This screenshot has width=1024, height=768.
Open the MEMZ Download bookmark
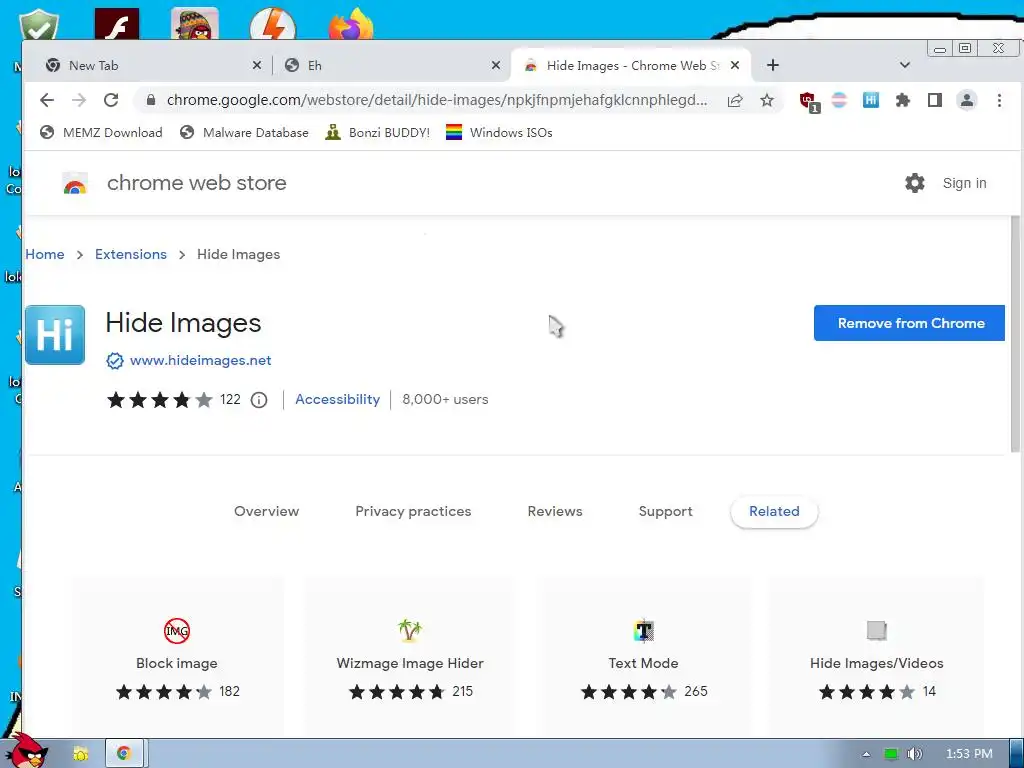pos(101,133)
